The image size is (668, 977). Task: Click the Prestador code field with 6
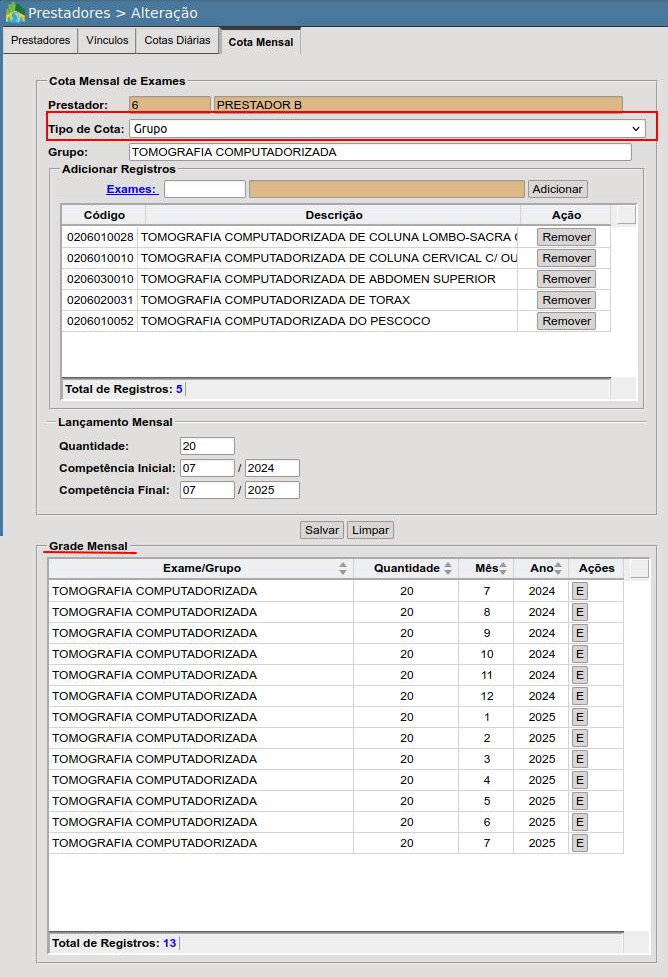tap(169, 105)
